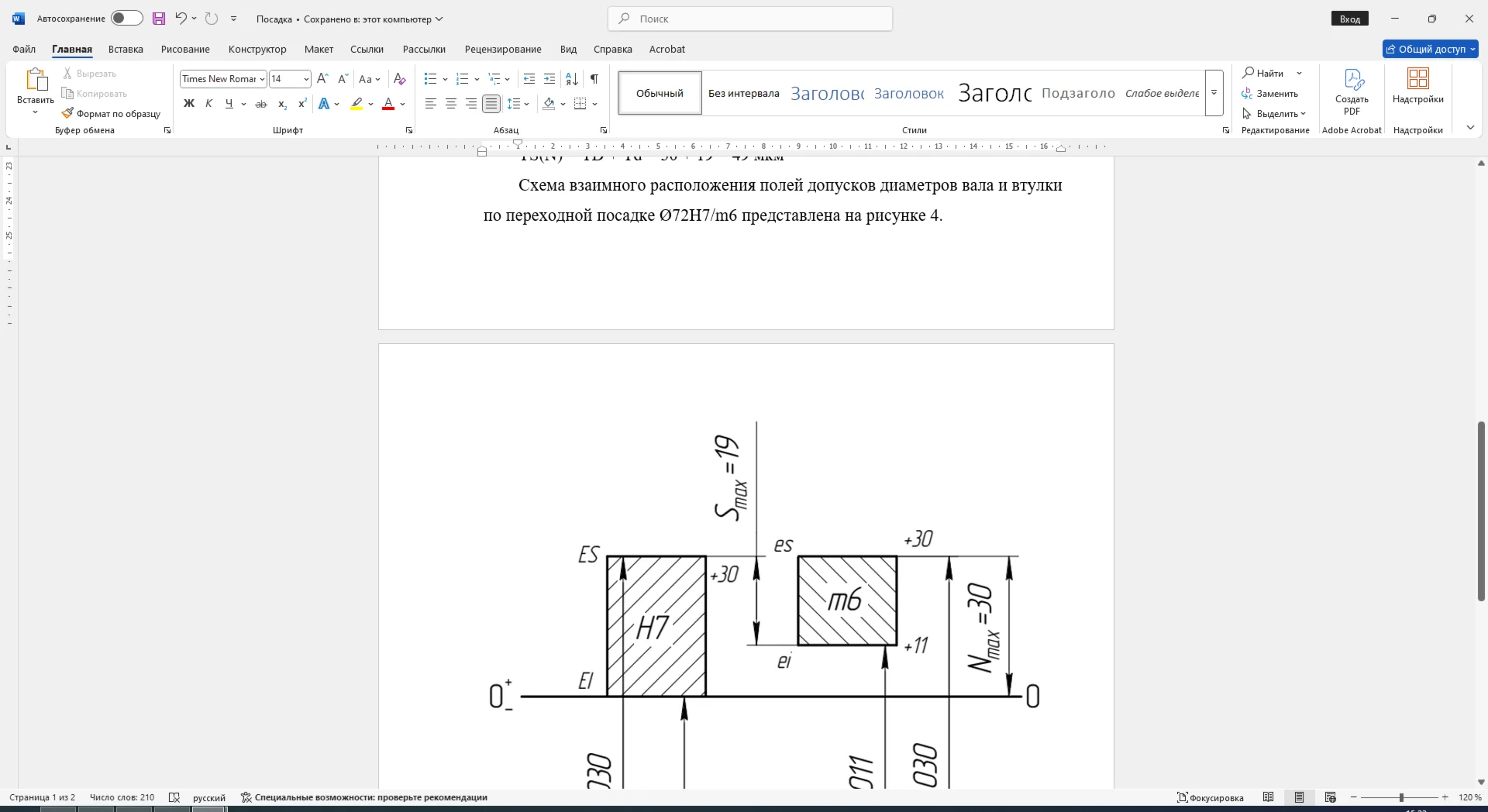Viewport: 1488px width, 812px height.
Task: Open Paragraph dialog launcher
Action: [604, 130]
